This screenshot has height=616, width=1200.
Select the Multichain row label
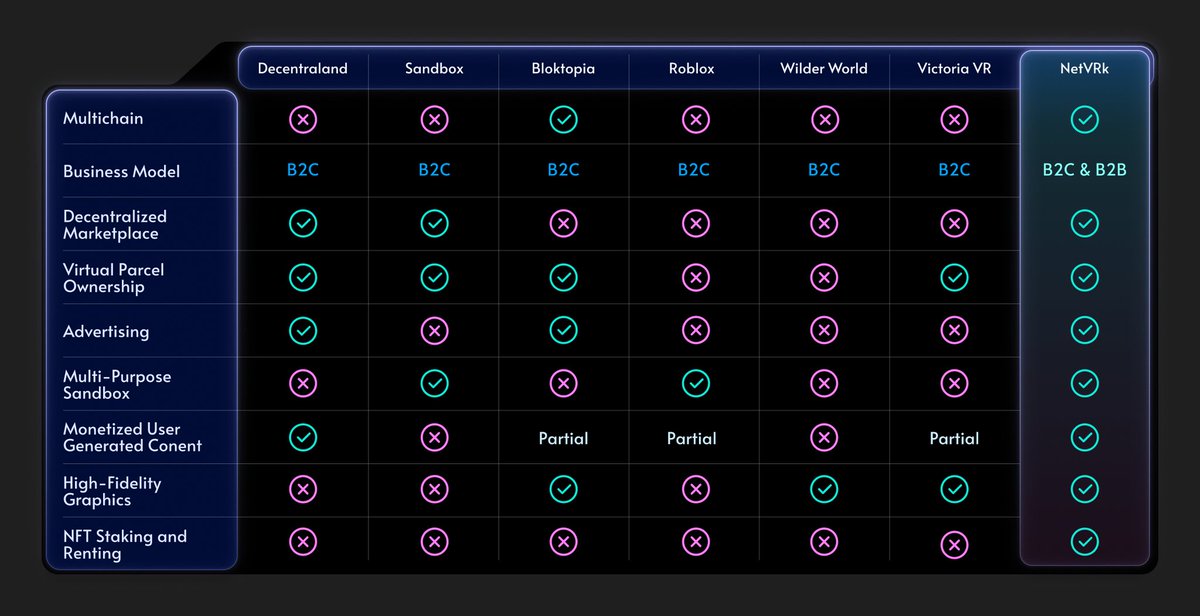[x=103, y=118]
